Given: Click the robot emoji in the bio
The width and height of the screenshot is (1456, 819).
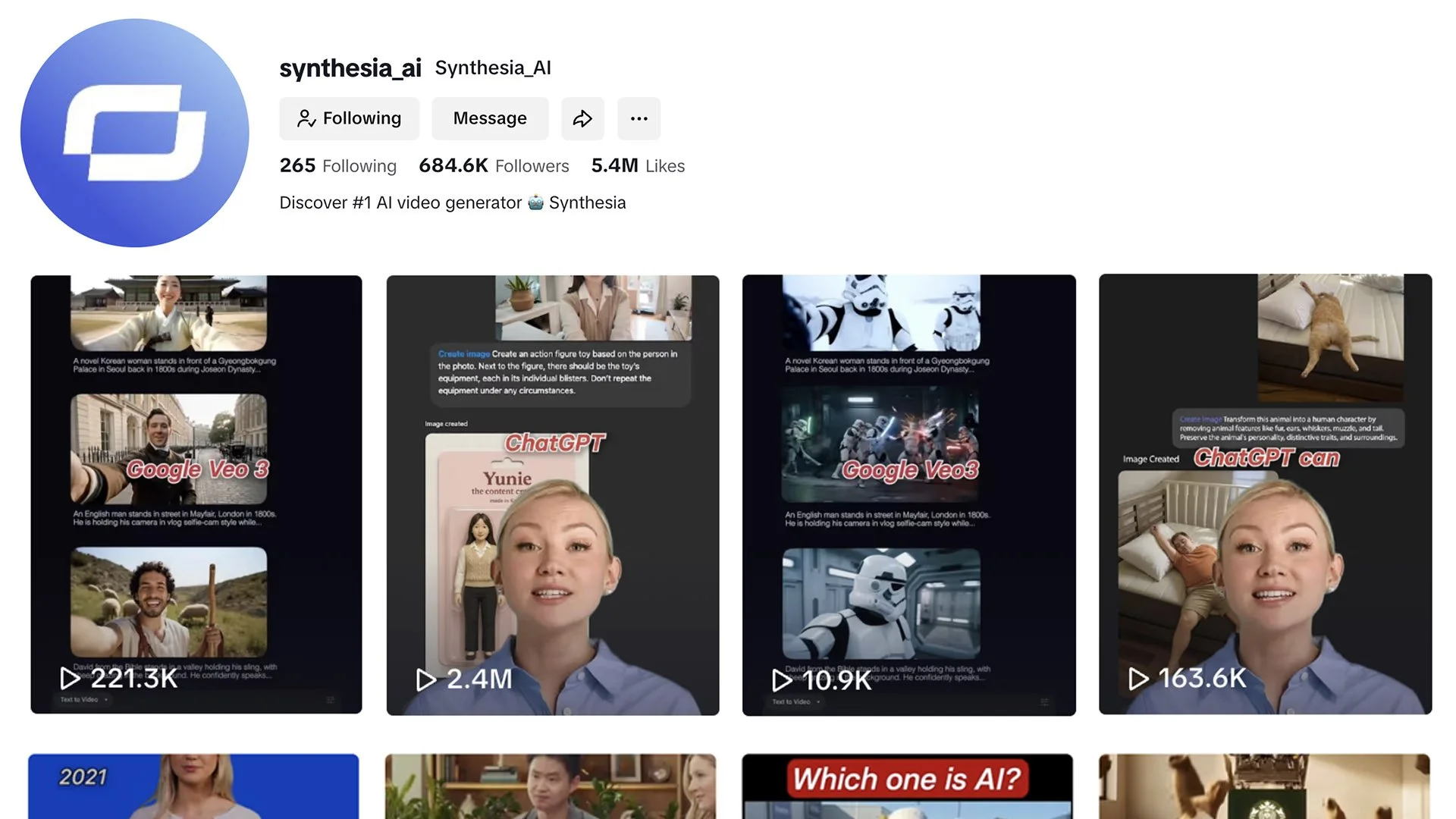Looking at the screenshot, I should click(x=535, y=202).
